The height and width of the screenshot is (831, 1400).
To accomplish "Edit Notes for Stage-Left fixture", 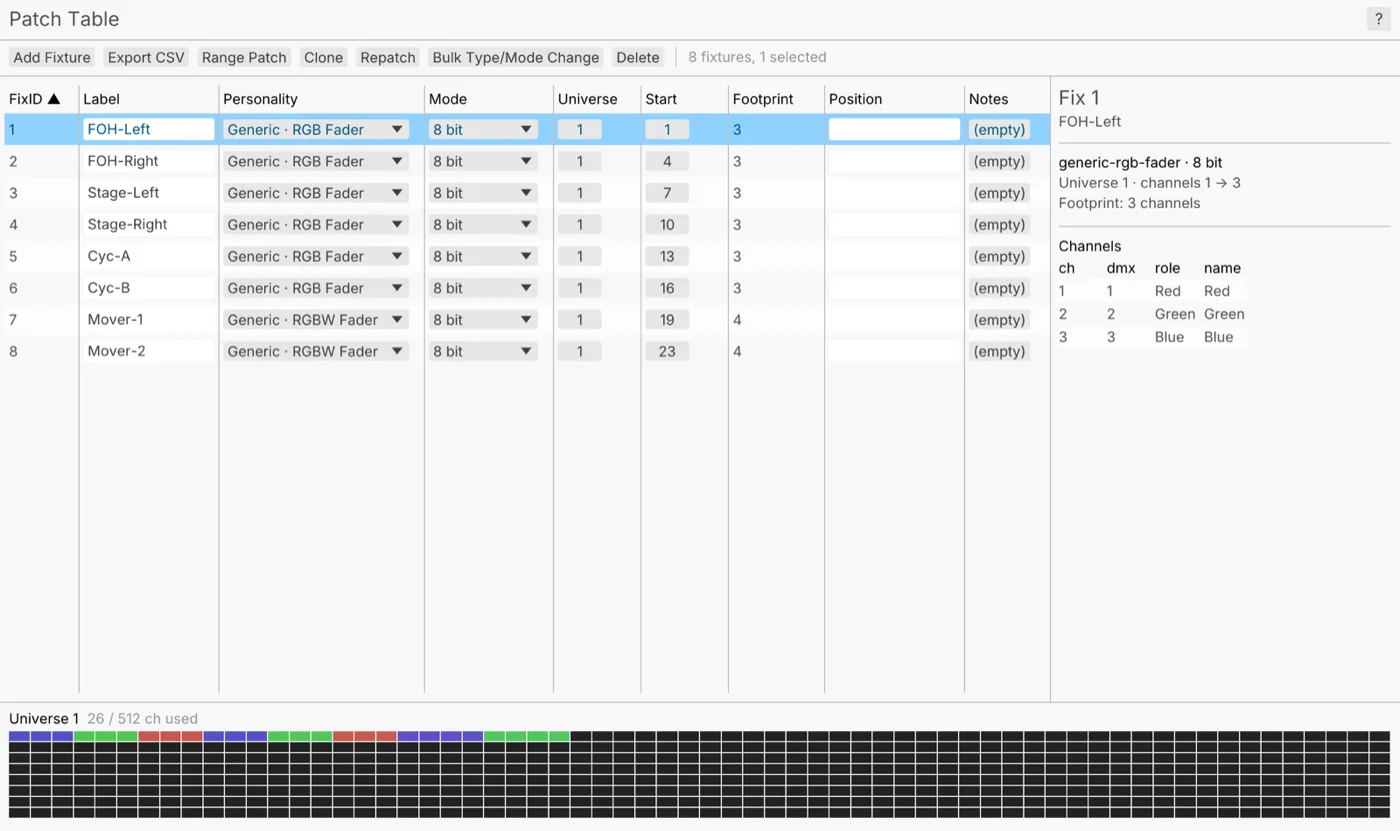I will 999,193.
